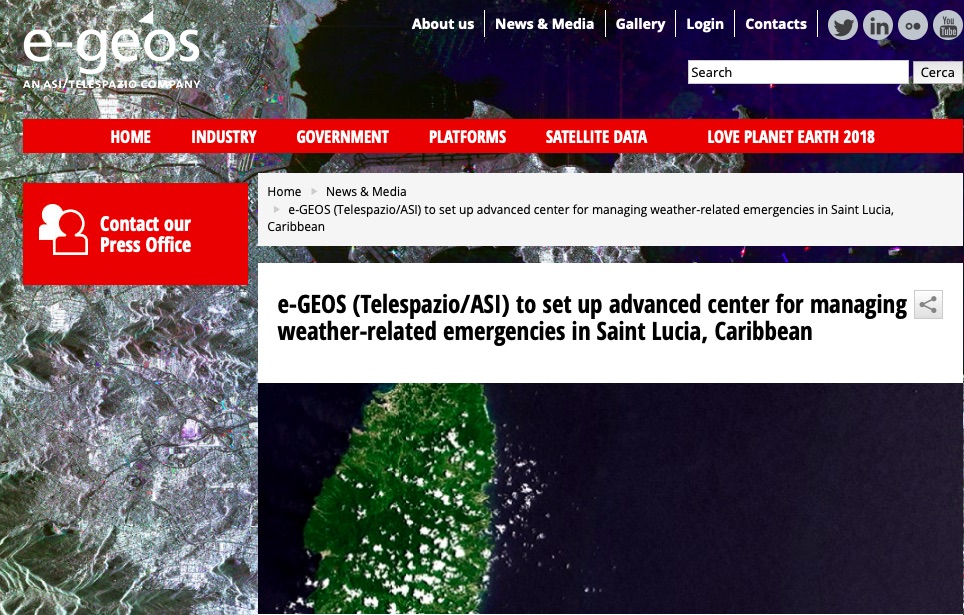Open the PLATFORMS menu

[x=467, y=137]
